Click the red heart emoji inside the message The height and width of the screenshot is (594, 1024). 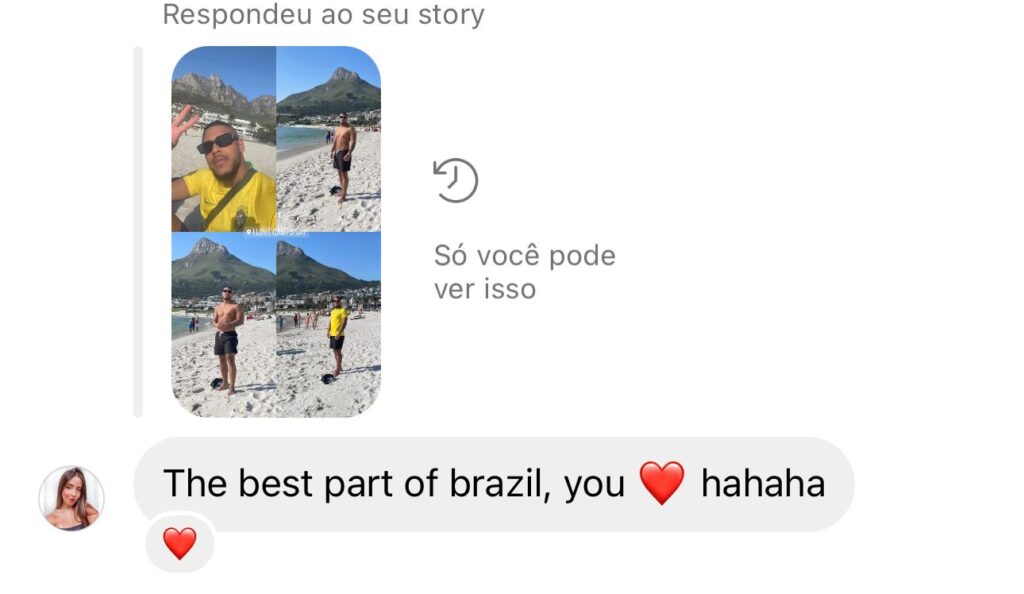coord(662,483)
